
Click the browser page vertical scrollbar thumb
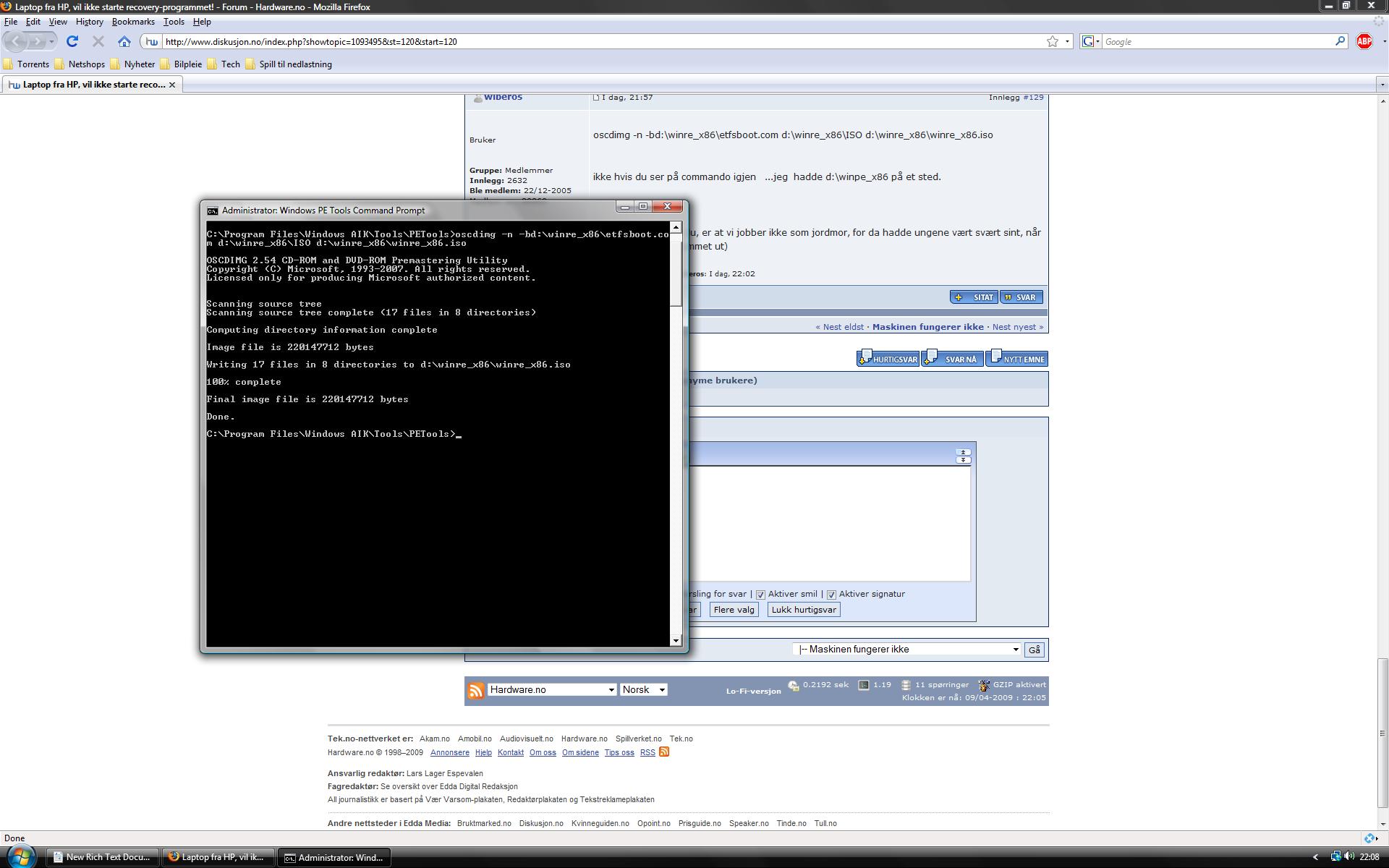[x=1382, y=733]
